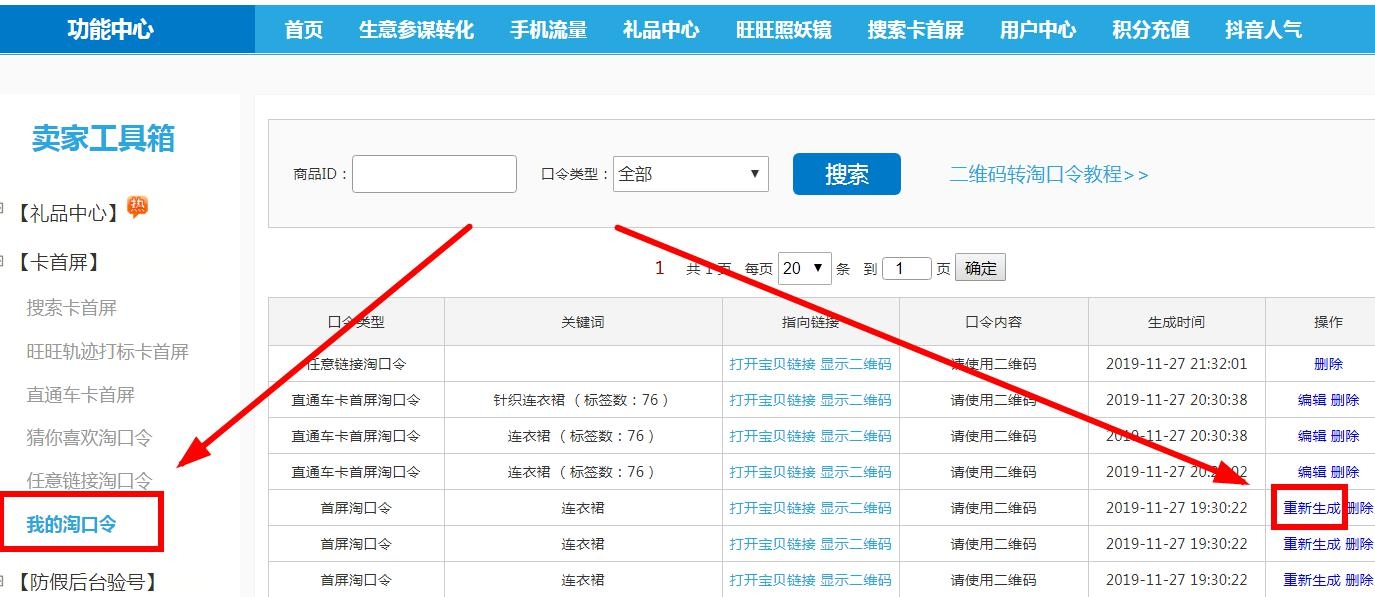Open the per-page count dropdown showing 20
Image resolution: width=1375 pixels, height=597 pixels.
tap(804, 268)
